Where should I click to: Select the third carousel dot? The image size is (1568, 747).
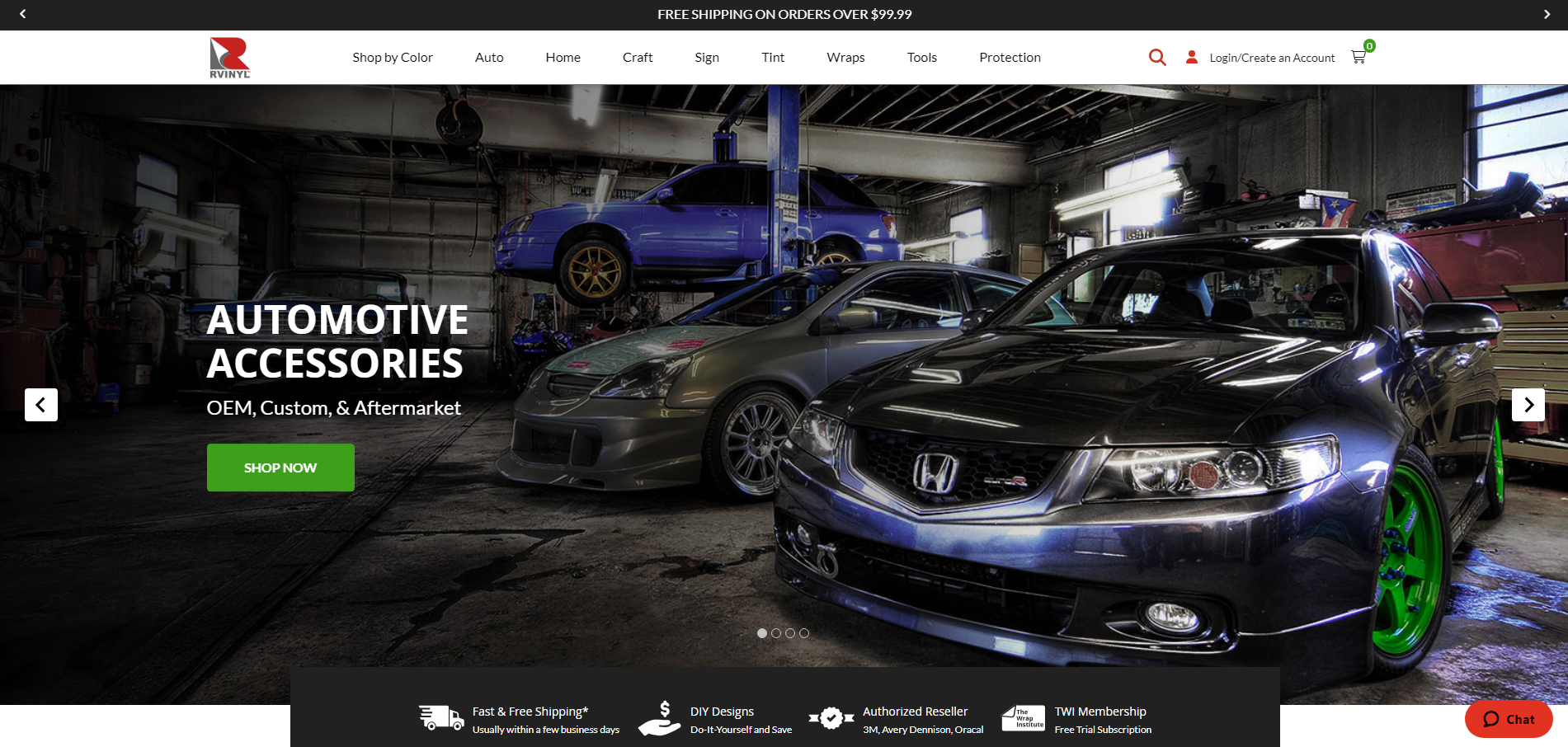coord(790,633)
